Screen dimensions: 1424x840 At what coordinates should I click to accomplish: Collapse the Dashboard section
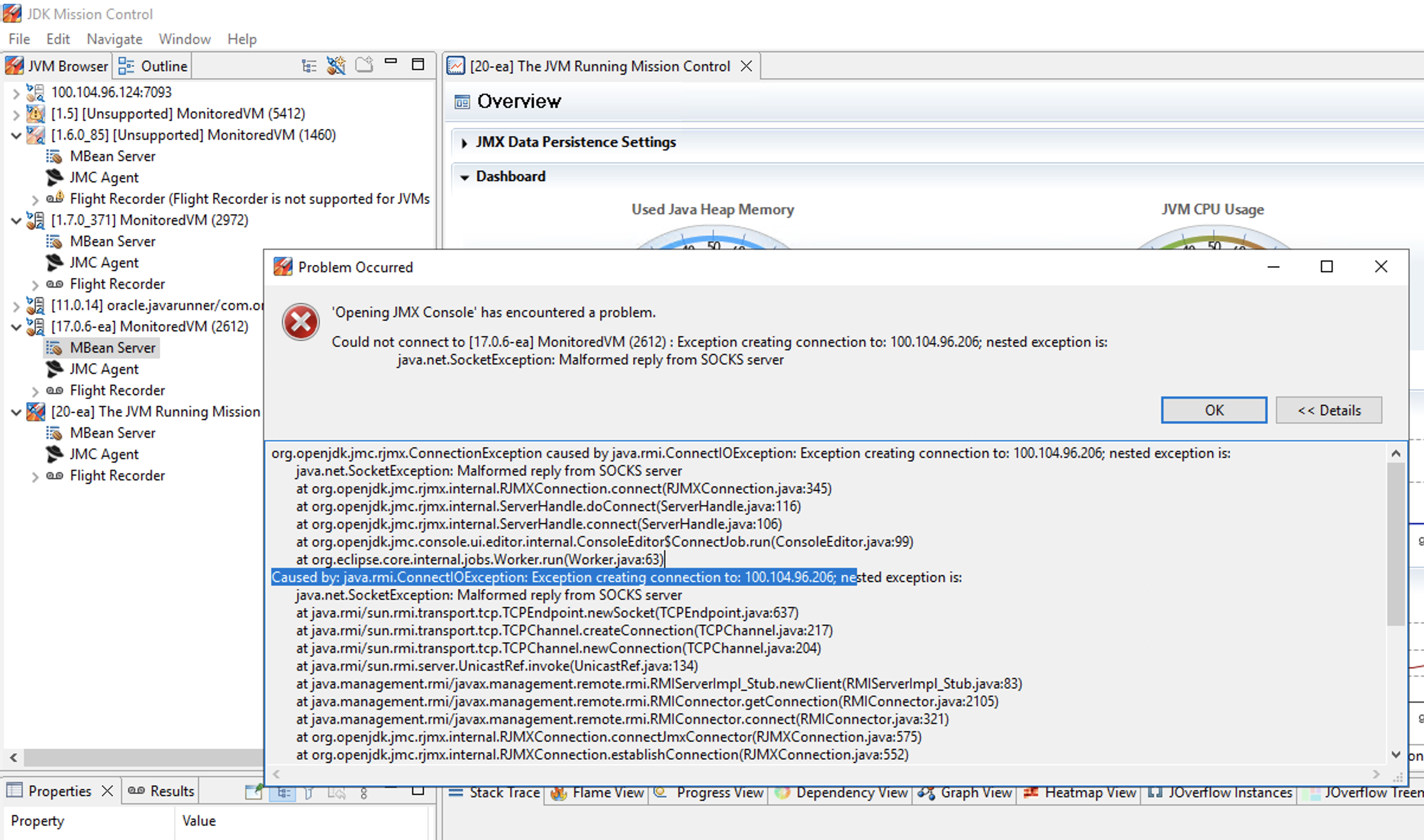465,177
